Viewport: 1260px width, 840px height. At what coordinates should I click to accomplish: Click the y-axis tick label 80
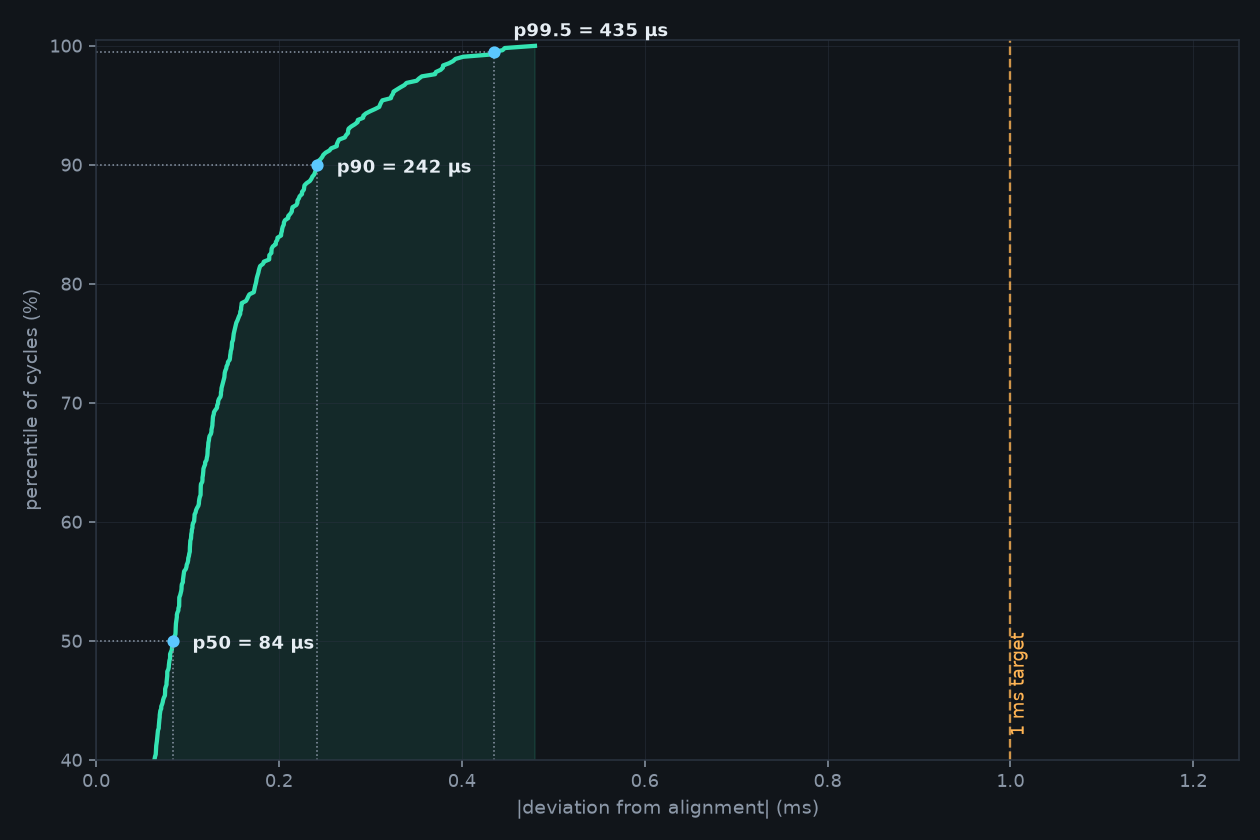[71, 284]
